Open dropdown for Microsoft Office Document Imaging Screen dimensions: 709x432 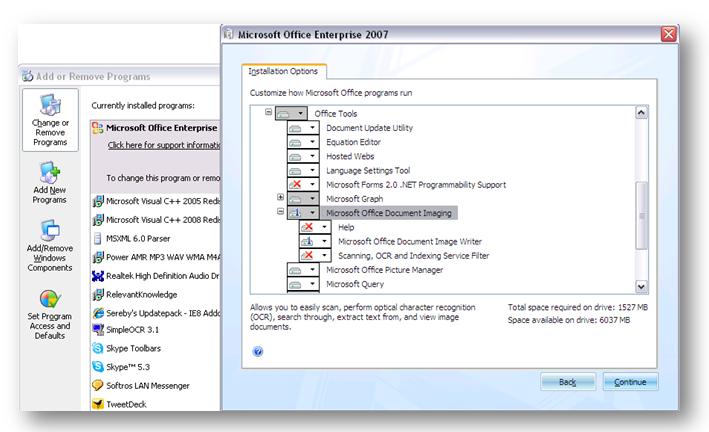pyautogui.click(x=303, y=213)
